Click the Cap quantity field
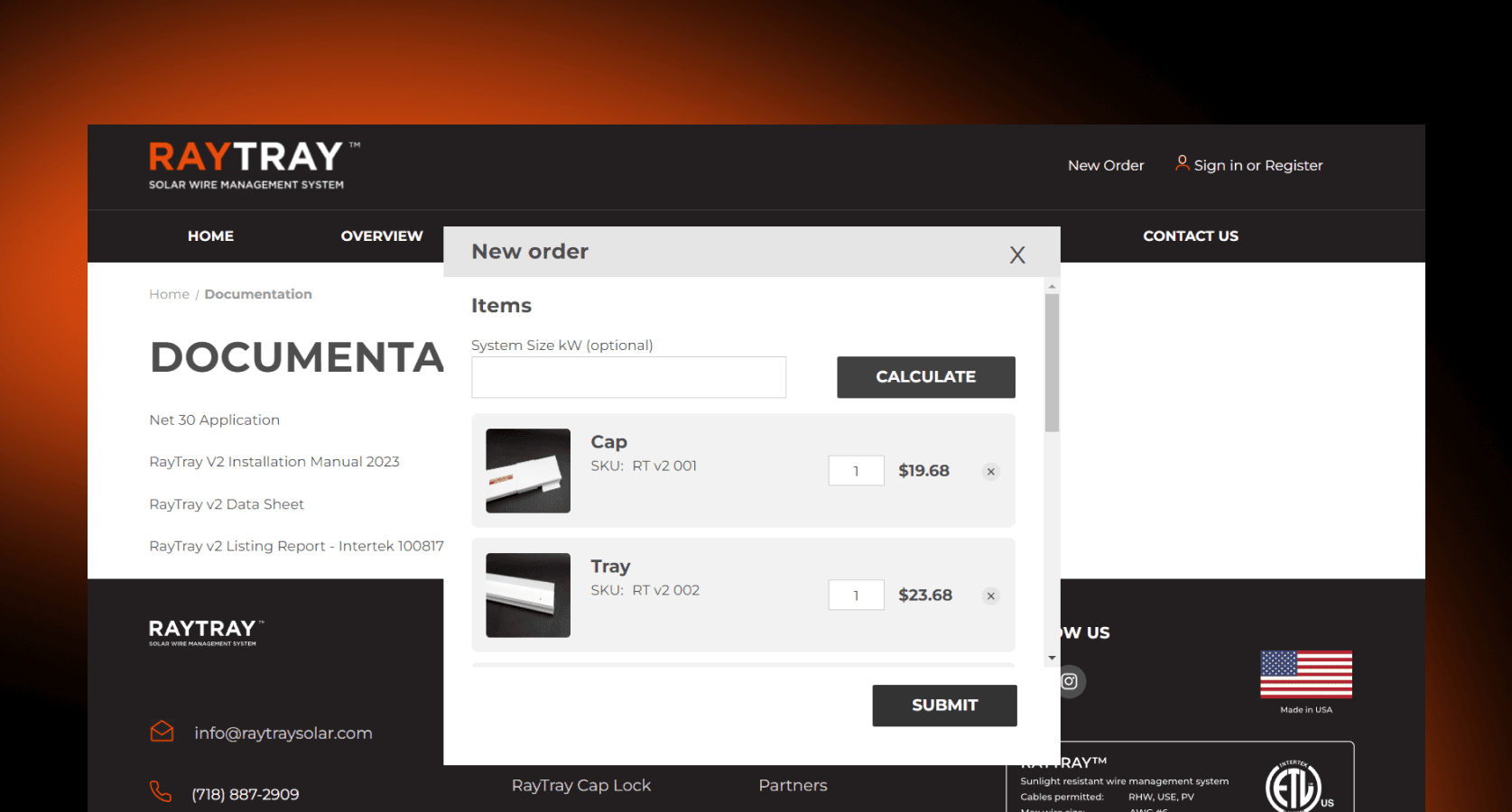 [856, 471]
